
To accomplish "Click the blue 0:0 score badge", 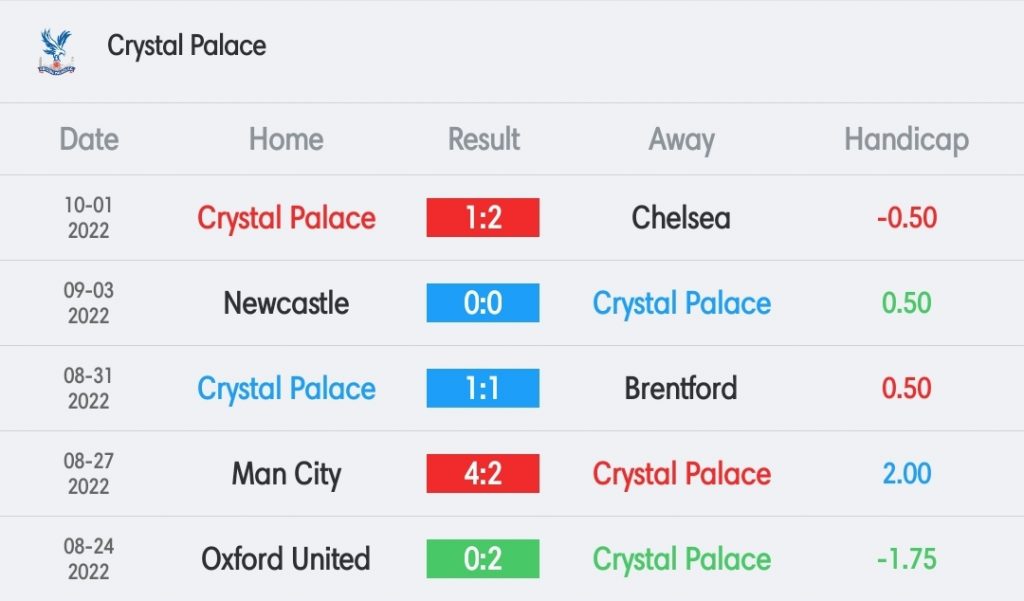I will (x=483, y=303).
